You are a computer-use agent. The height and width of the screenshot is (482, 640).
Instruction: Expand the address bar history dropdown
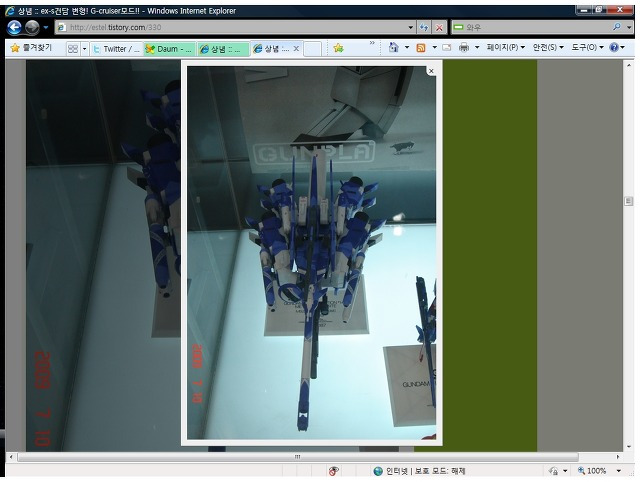click(x=411, y=27)
